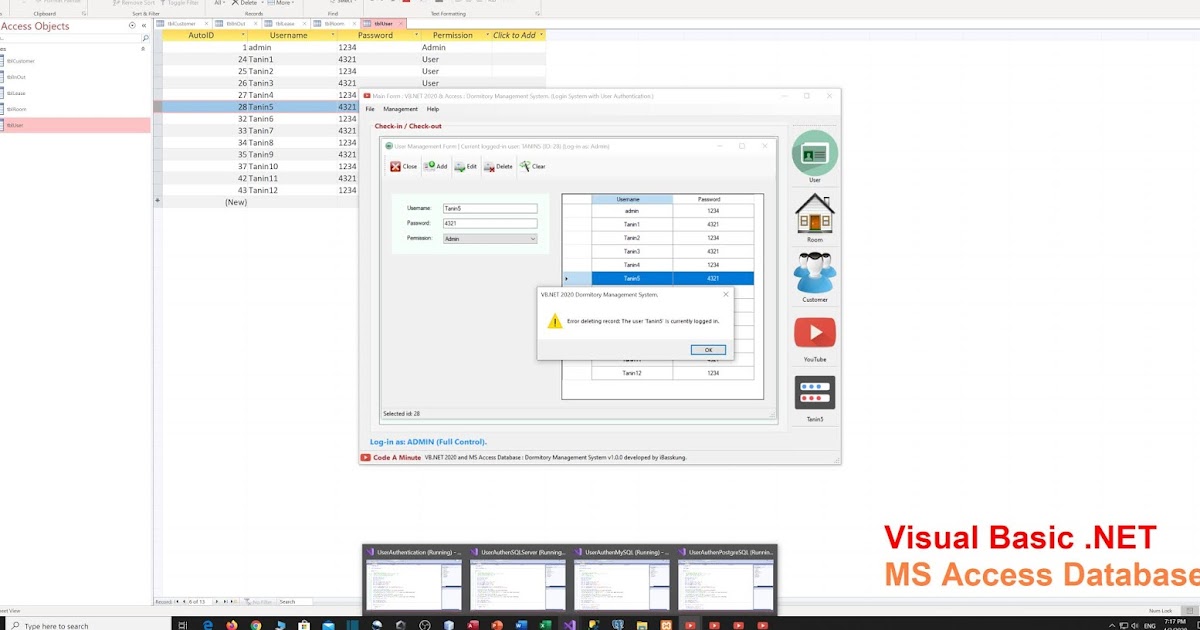This screenshot has height=630, width=1200.
Task: Open the User icon on the sidebar
Action: [x=814, y=154]
